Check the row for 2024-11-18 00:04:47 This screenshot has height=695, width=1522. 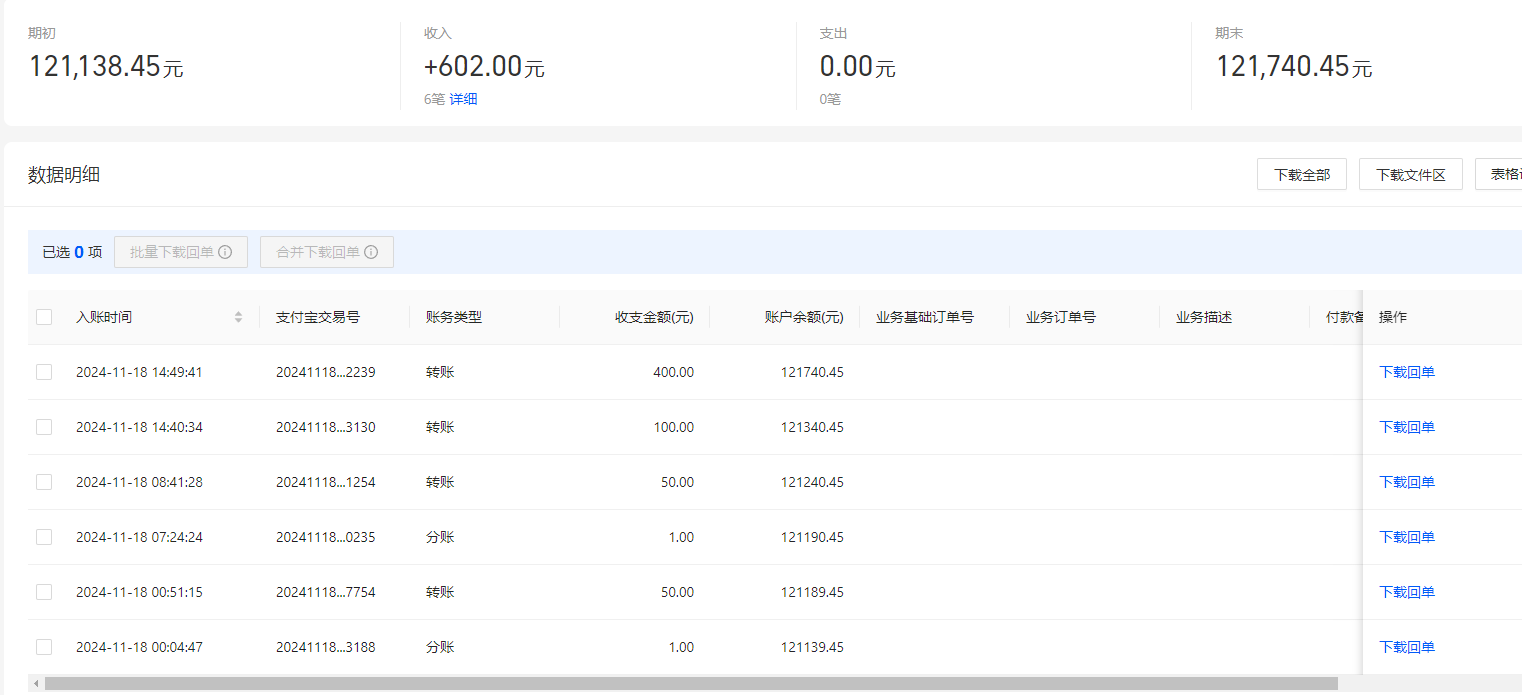pos(44,647)
